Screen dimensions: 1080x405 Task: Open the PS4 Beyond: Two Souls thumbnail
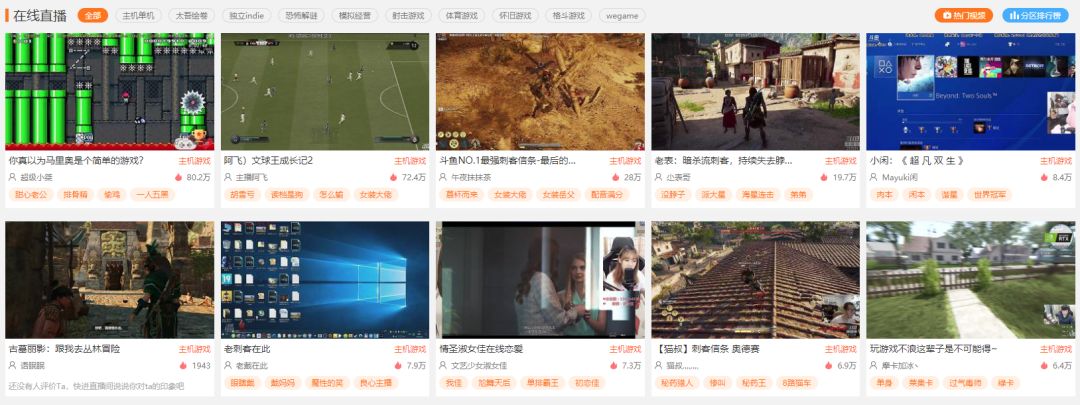(970, 91)
